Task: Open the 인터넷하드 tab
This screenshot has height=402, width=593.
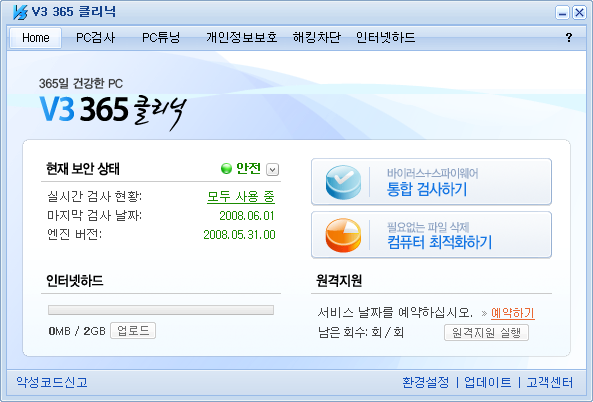Action: point(385,38)
